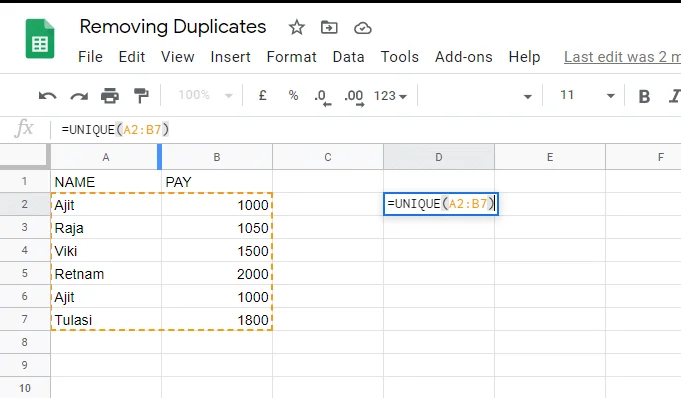
Task: Open the Format menu
Action: pyautogui.click(x=291, y=57)
